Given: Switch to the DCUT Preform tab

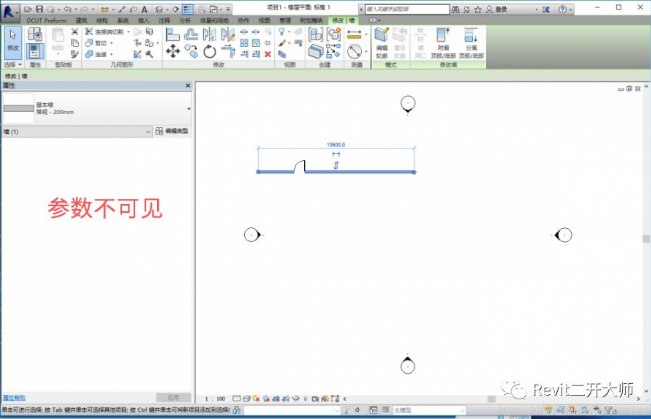Looking at the screenshot, I should pyautogui.click(x=46, y=20).
